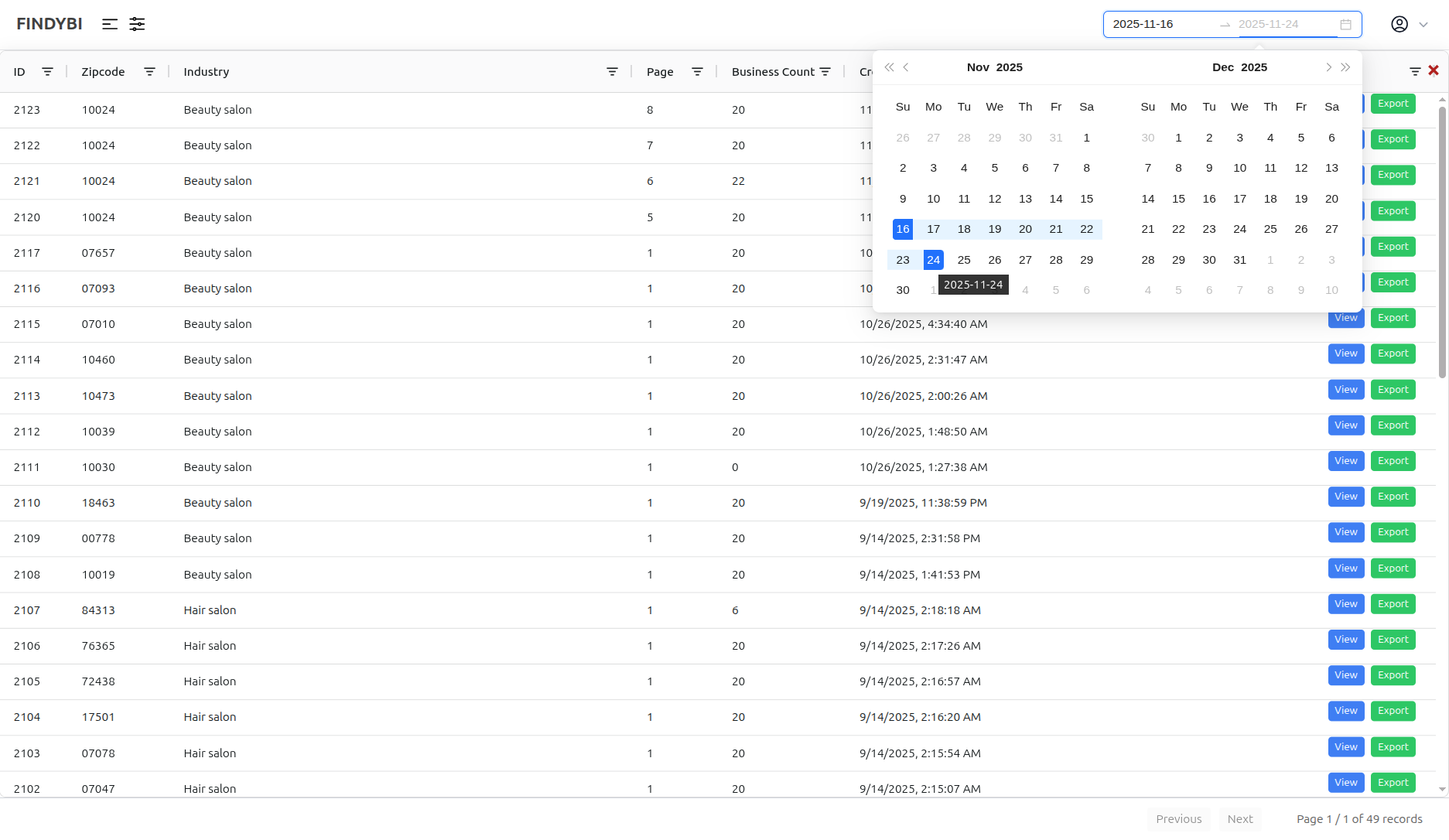Pick December 31 in the calendar
This screenshot has width=1449, height=840.
point(1240,260)
